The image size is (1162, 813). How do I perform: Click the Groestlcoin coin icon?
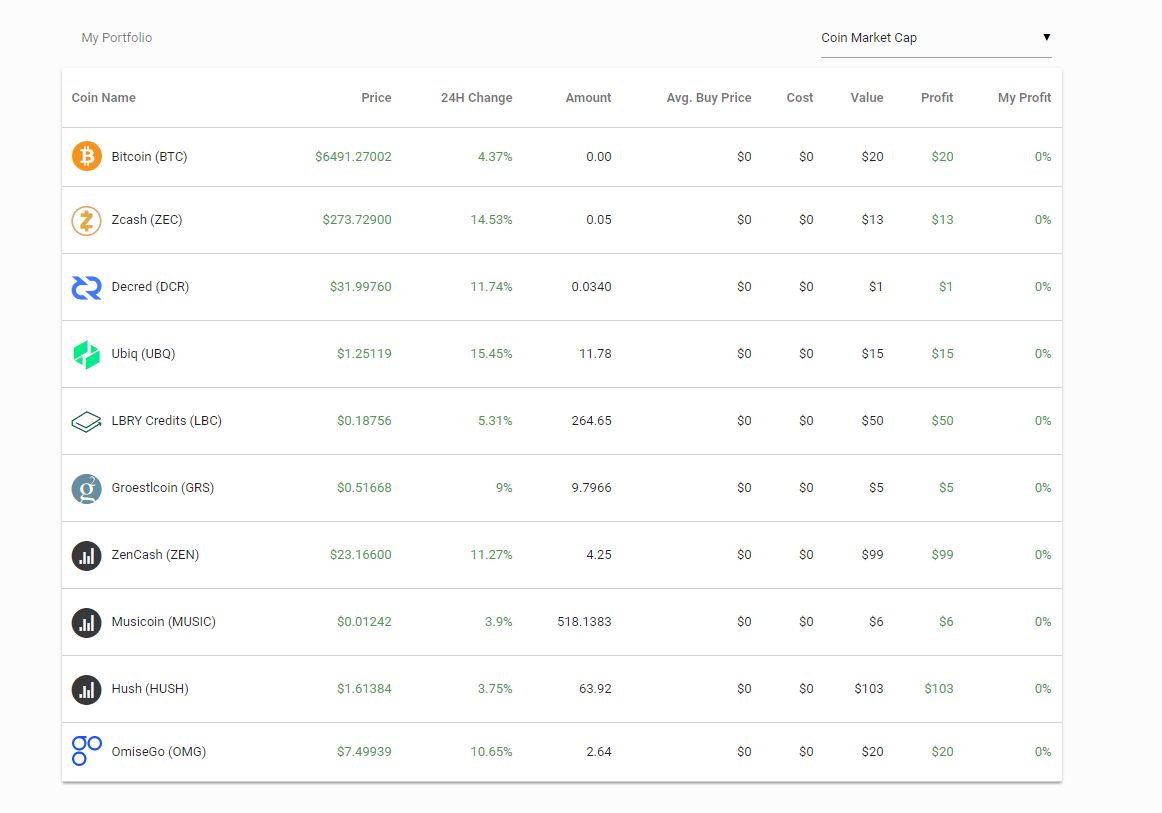click(87, 488)
